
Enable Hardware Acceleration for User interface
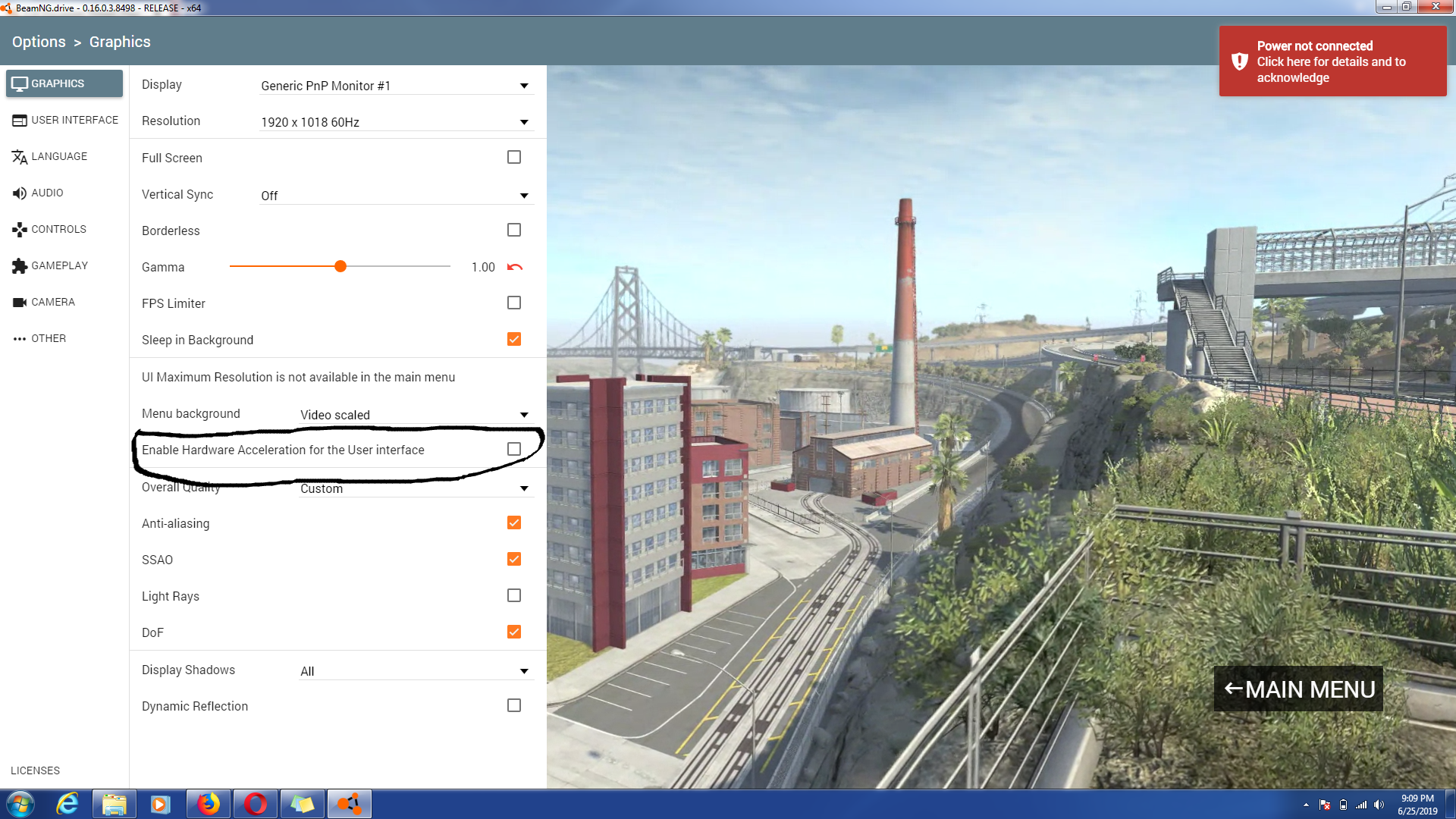[514, 449]
